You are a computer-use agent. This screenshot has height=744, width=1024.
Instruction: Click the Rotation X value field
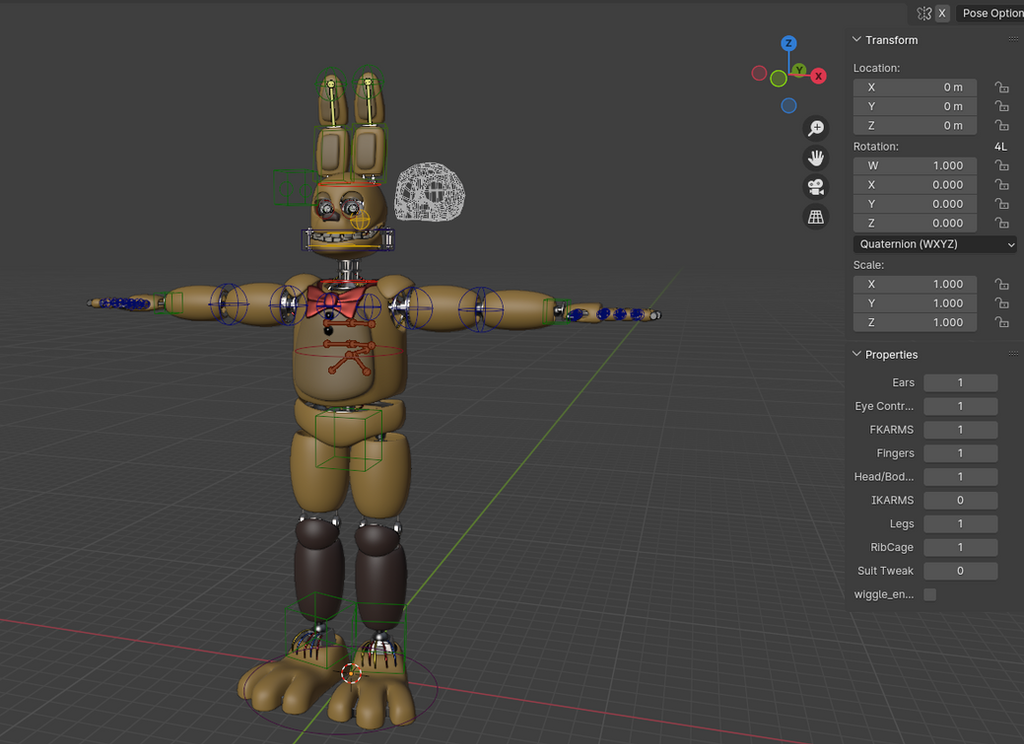[915, 185]
